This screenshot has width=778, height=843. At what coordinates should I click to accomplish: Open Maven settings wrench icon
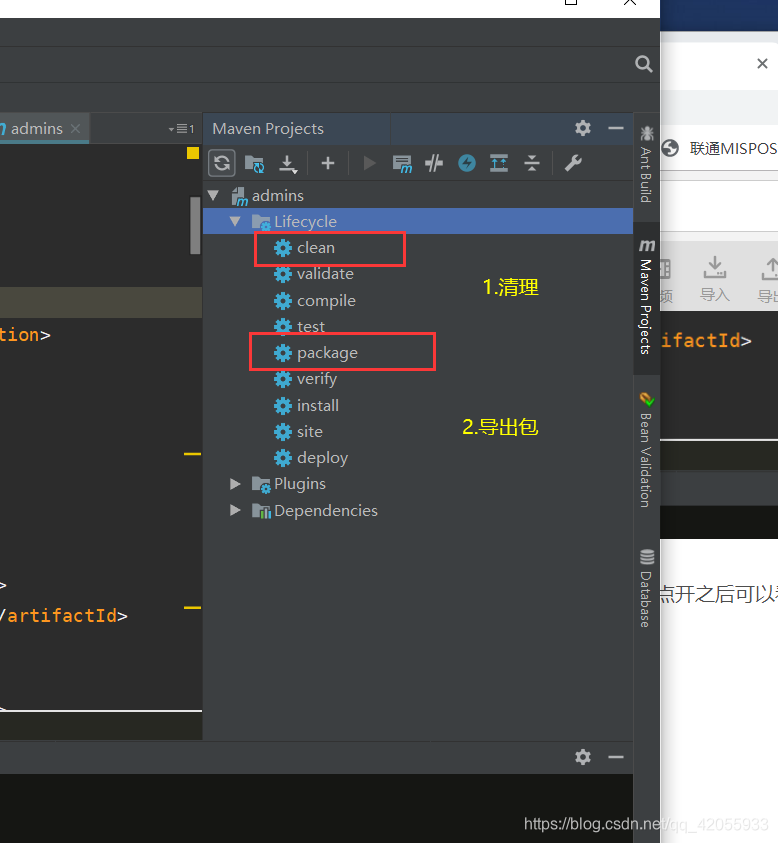tap(573, 163)
